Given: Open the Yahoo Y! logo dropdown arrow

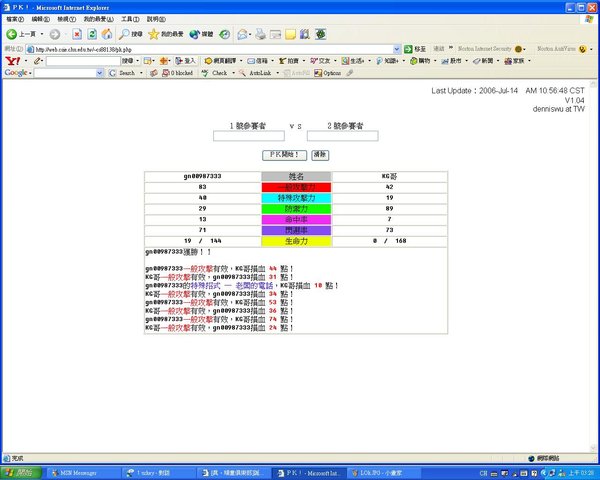Looking at the screenshot, I should pyautogui.click(x=26, y=61).
